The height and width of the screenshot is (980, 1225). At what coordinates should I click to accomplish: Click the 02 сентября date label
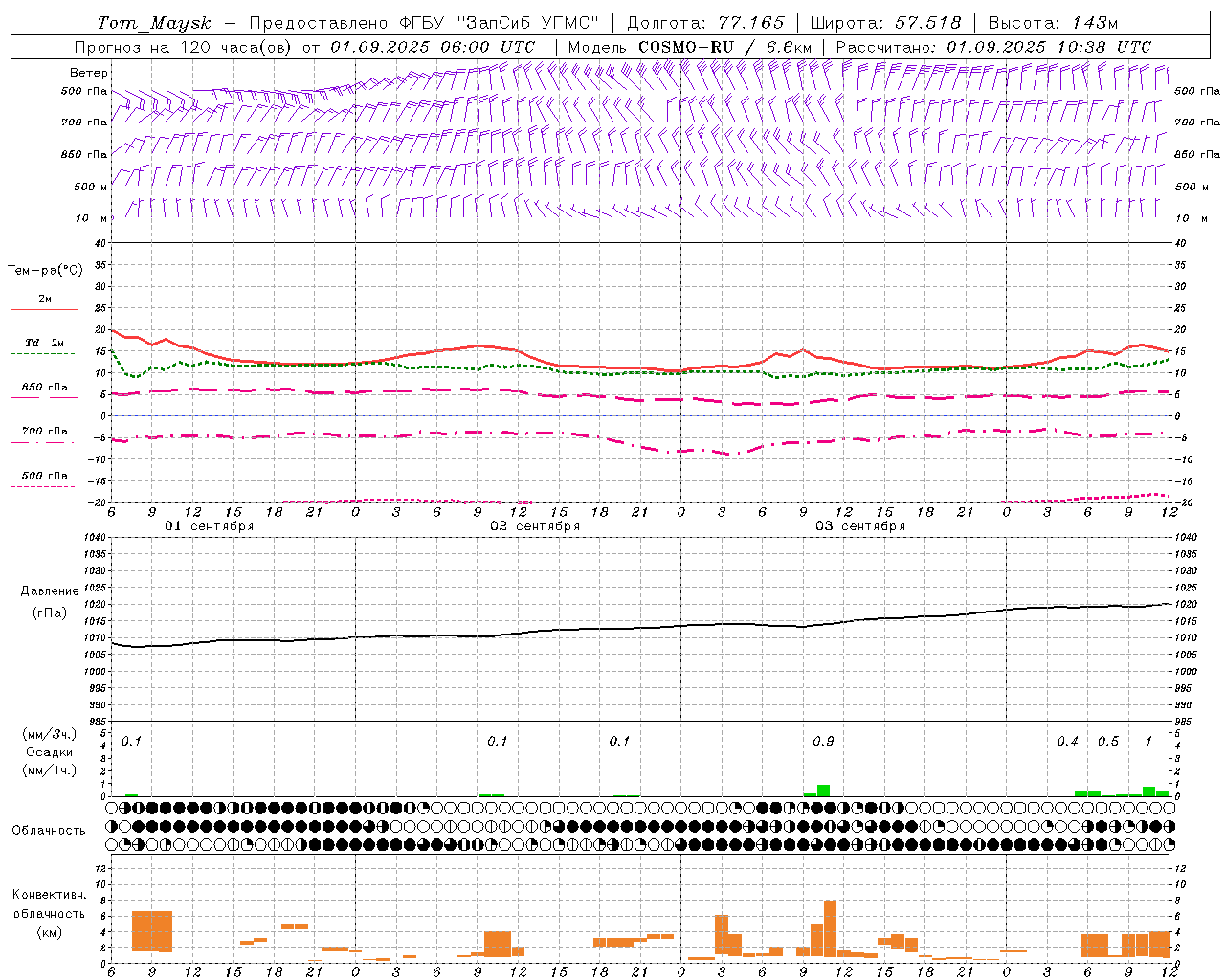(535, 526)
